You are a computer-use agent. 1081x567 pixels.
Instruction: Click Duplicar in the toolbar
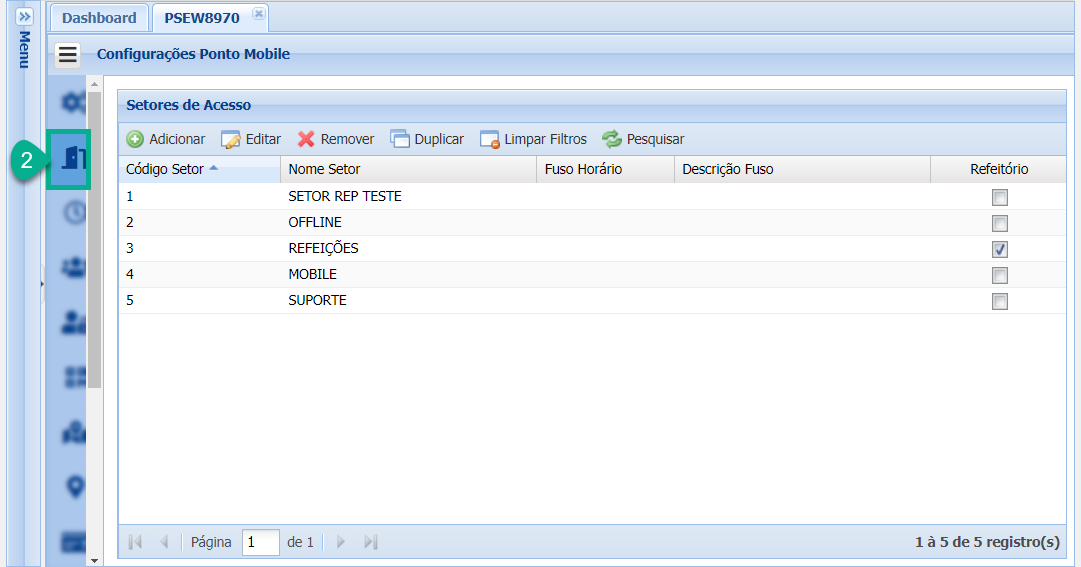point(427,139)
